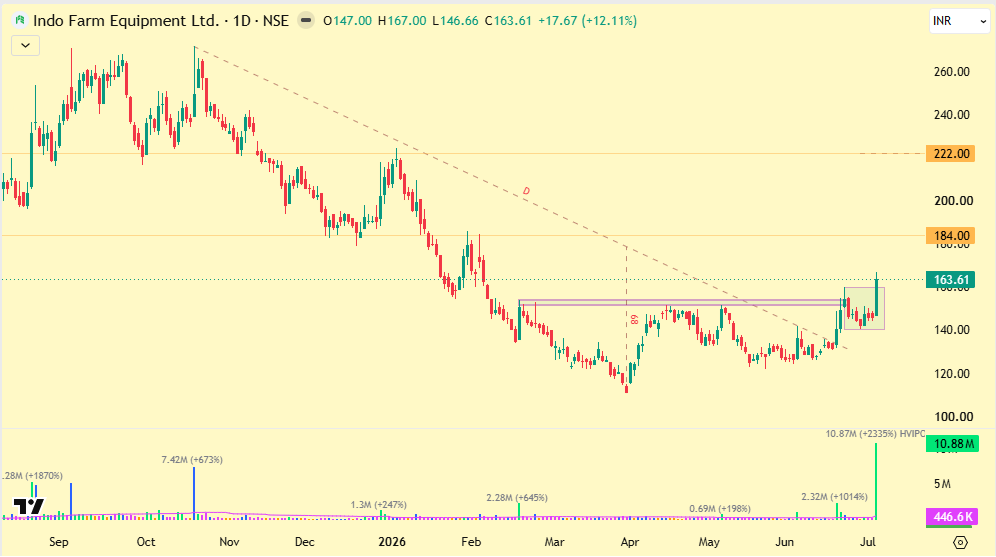Image resolution: width=996 pixels, height=557 pixels.
Task: Click the Jul label on time axis
Action: (868, 542)
